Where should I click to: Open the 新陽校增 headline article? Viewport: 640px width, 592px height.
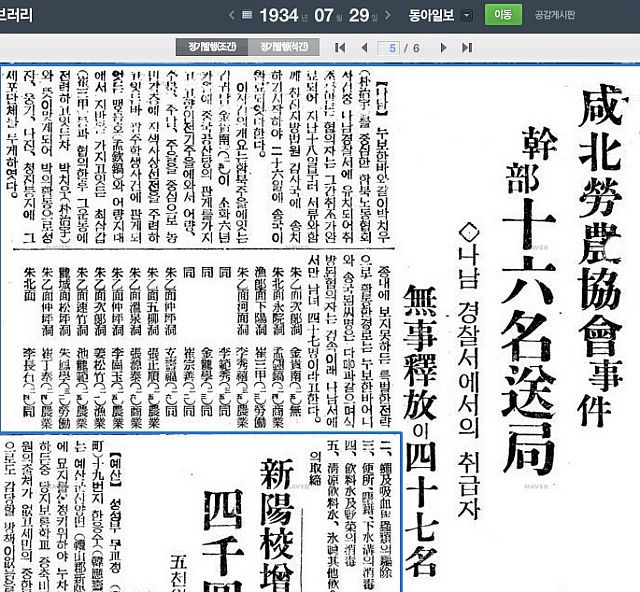pos(277,525)
